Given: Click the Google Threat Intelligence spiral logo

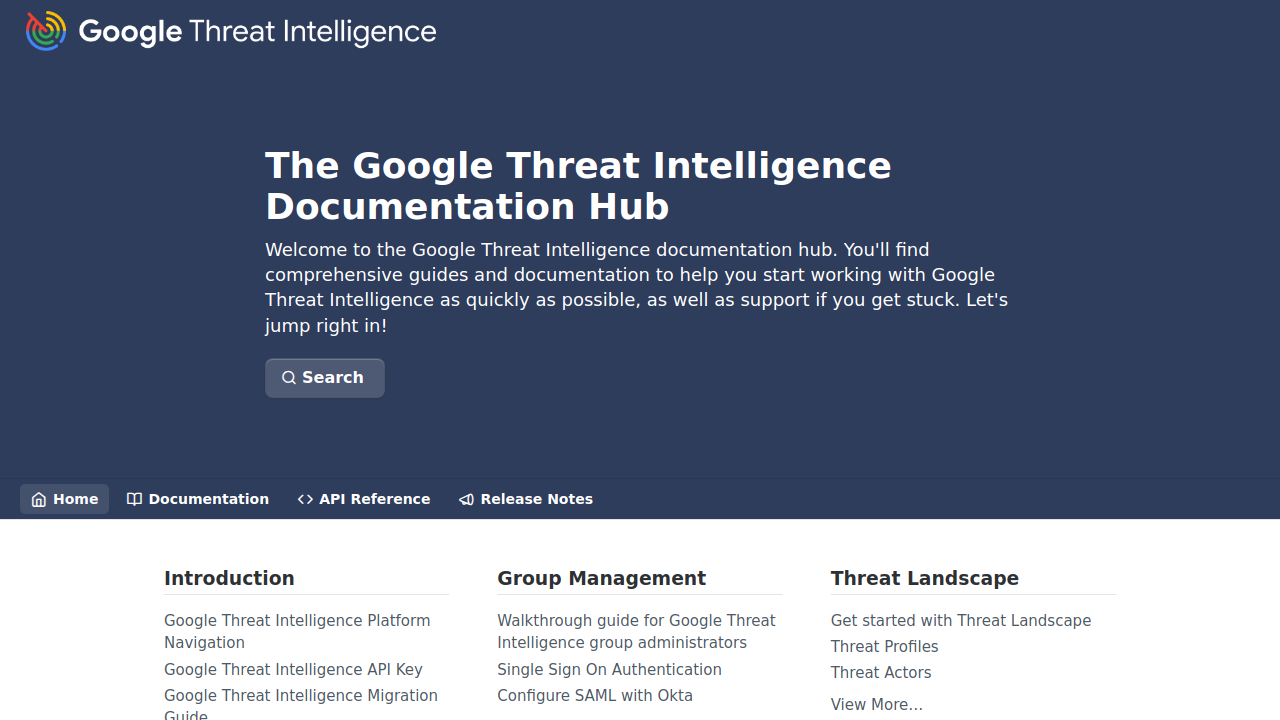Looking at the screenshot, I should pyautogui.click(x=46, y=31).
